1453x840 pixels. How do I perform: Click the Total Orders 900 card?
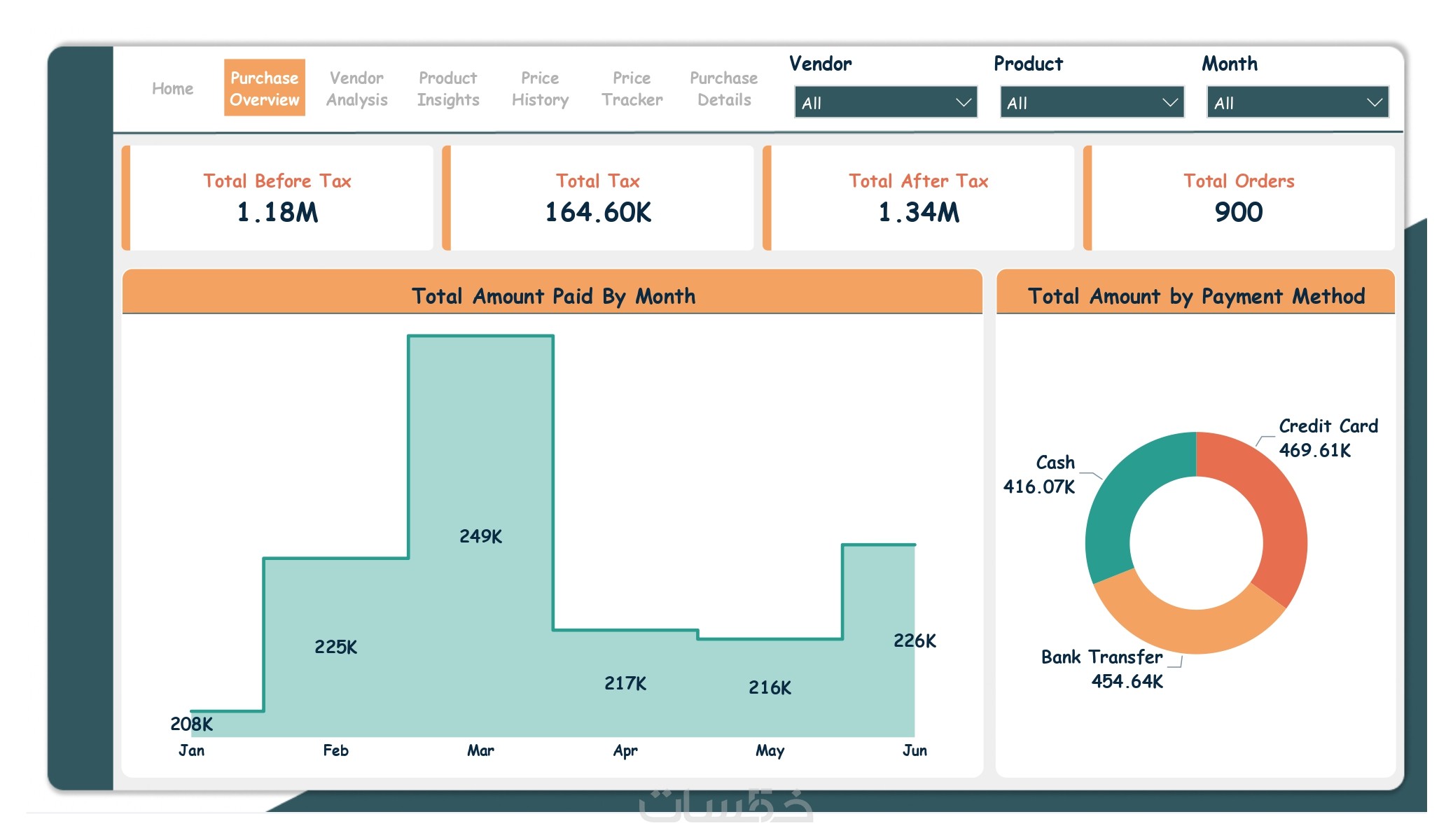click(1238, 198)
